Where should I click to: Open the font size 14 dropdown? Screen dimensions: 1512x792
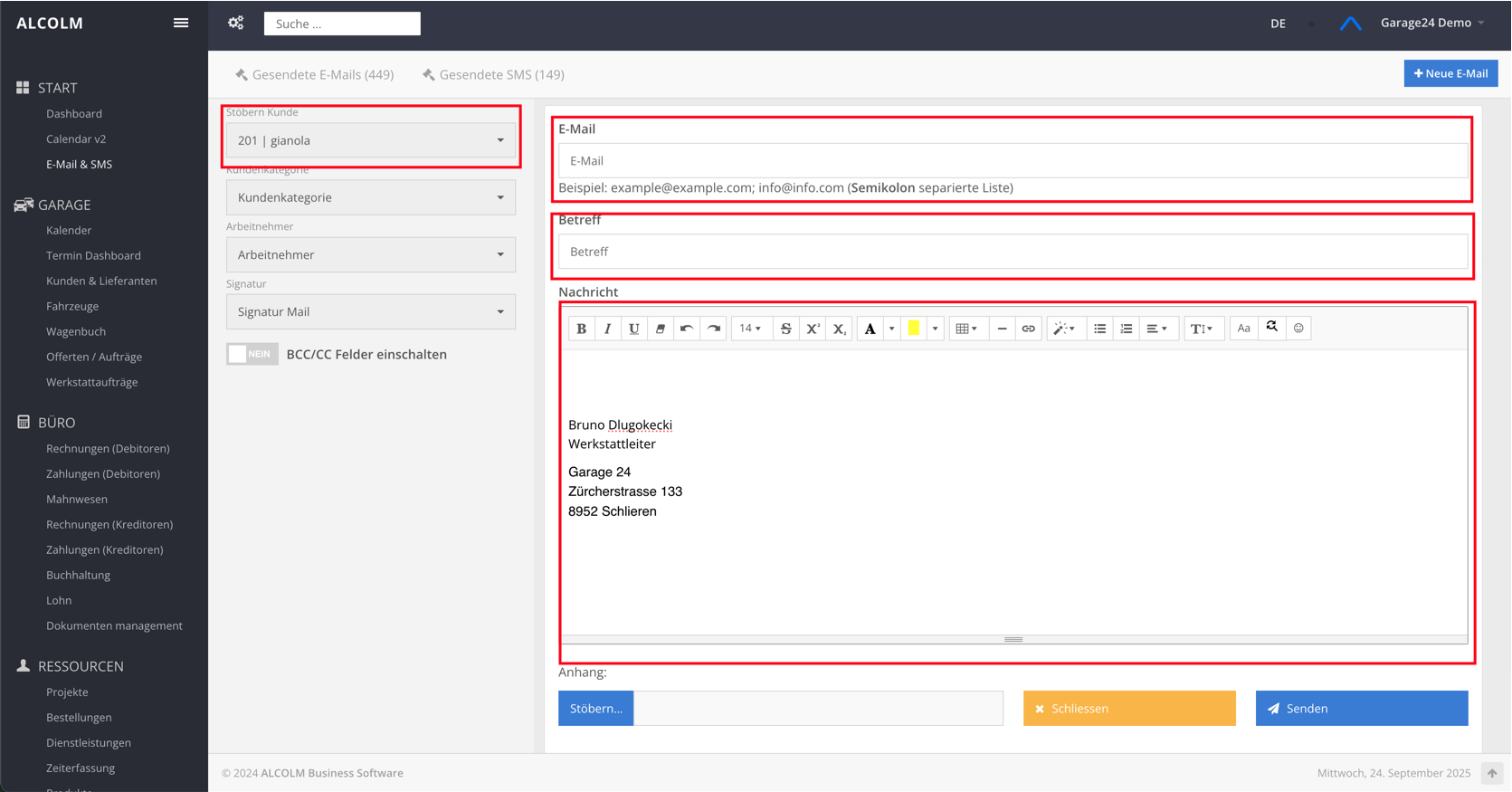point(750,329)
